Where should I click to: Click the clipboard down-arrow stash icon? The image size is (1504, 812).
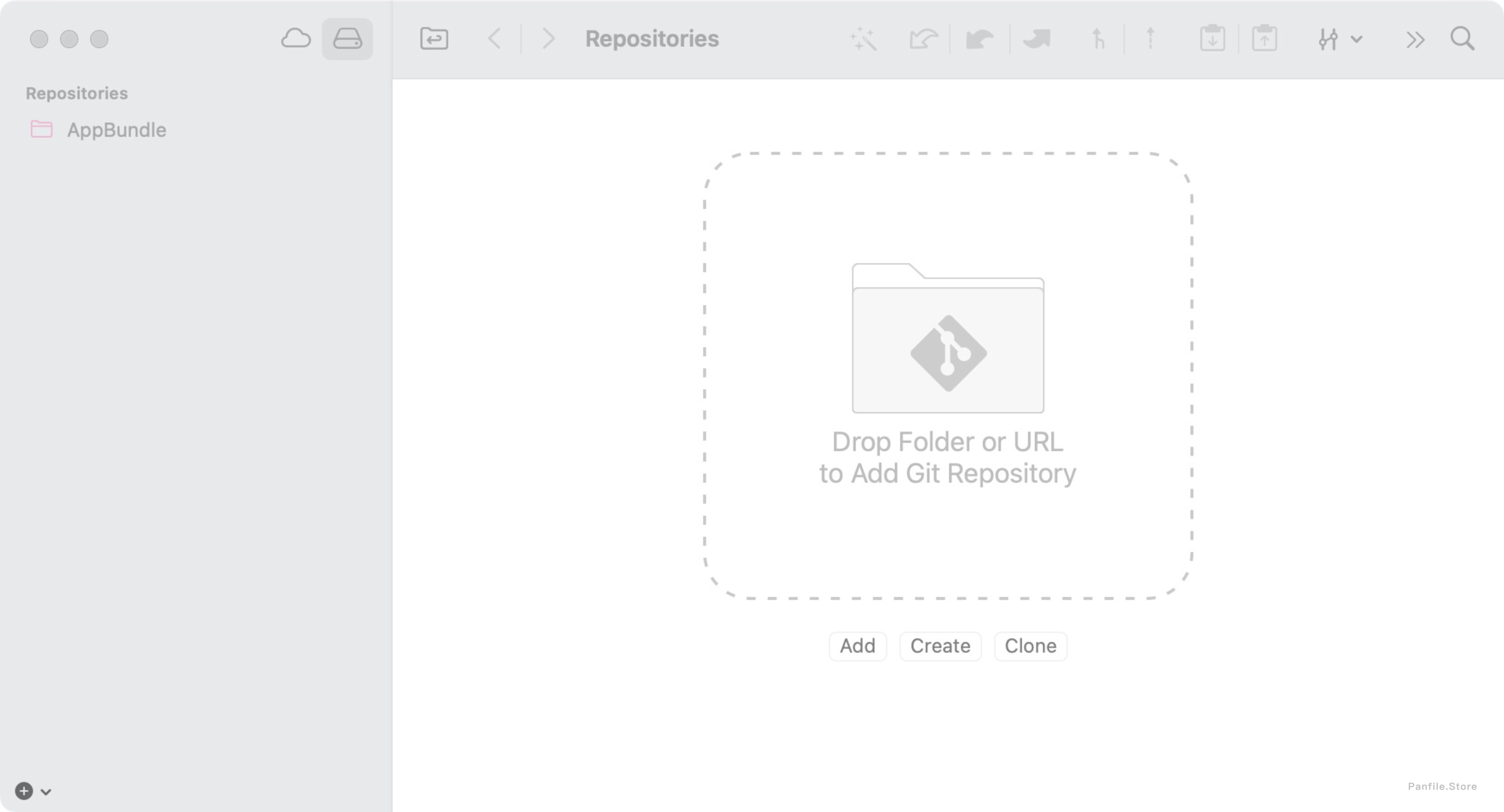pos(1213,38)
